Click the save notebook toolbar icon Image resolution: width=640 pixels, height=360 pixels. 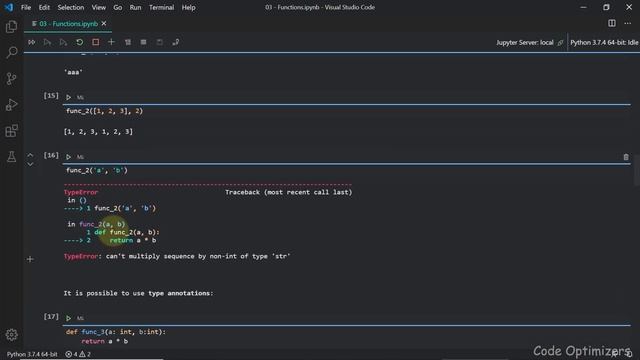click(160, 42)
